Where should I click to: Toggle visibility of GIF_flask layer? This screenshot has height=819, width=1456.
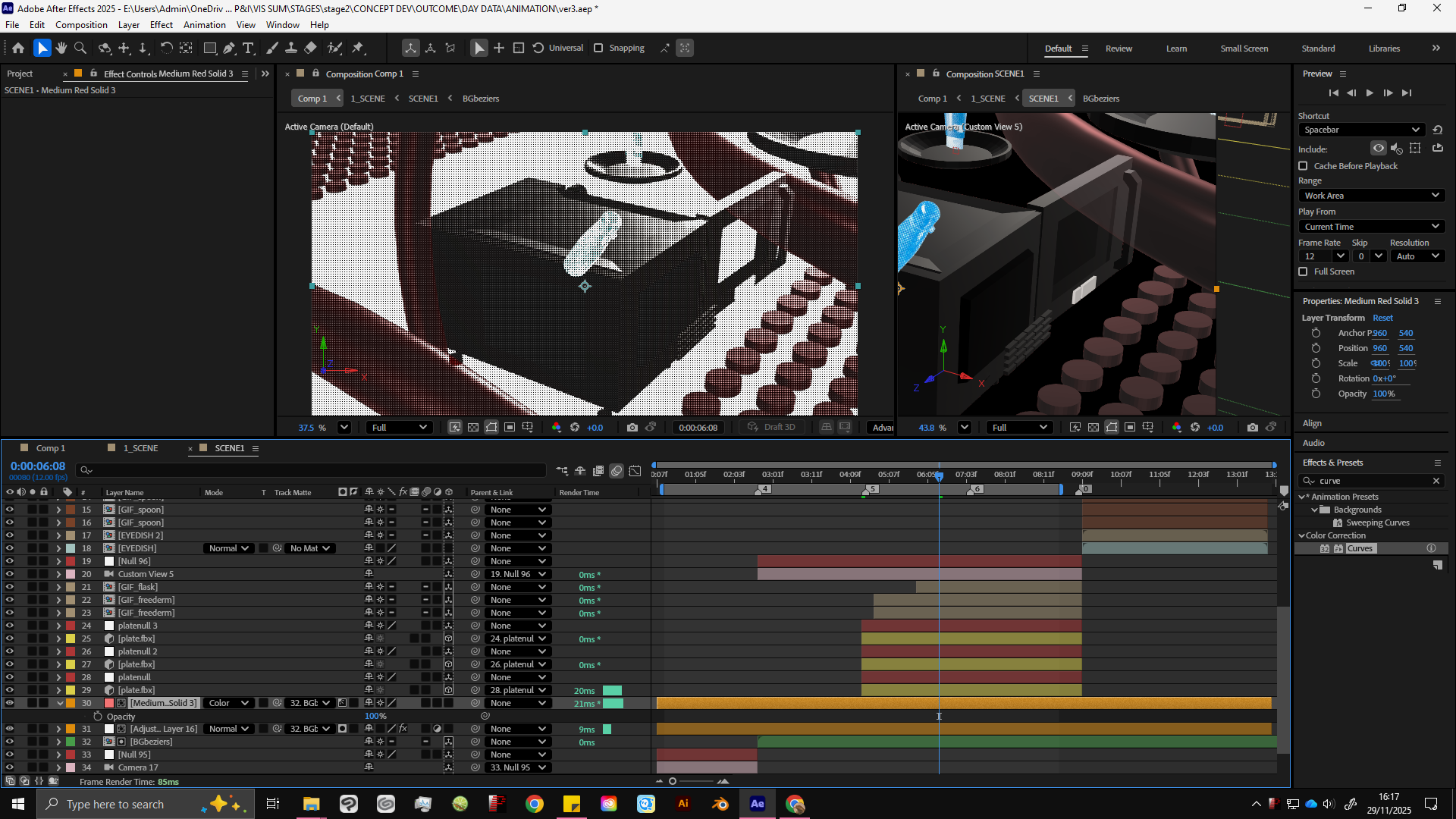coord(10,587)
